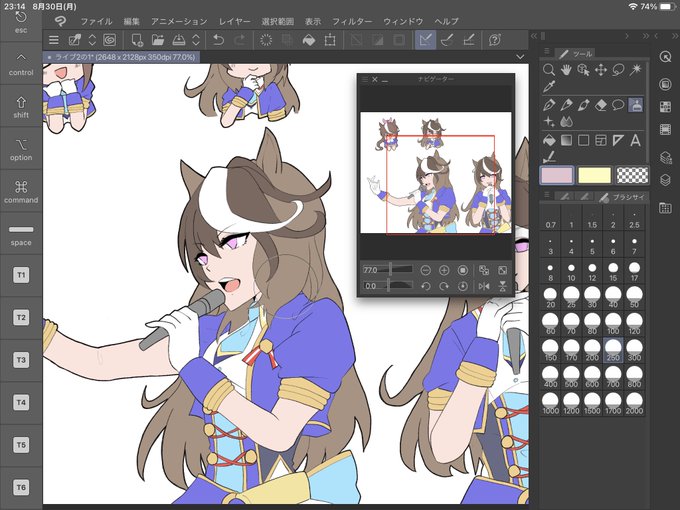
Task: Select the Figure rectangle tool
Action: pyautogui.click(x=583, y=141)
